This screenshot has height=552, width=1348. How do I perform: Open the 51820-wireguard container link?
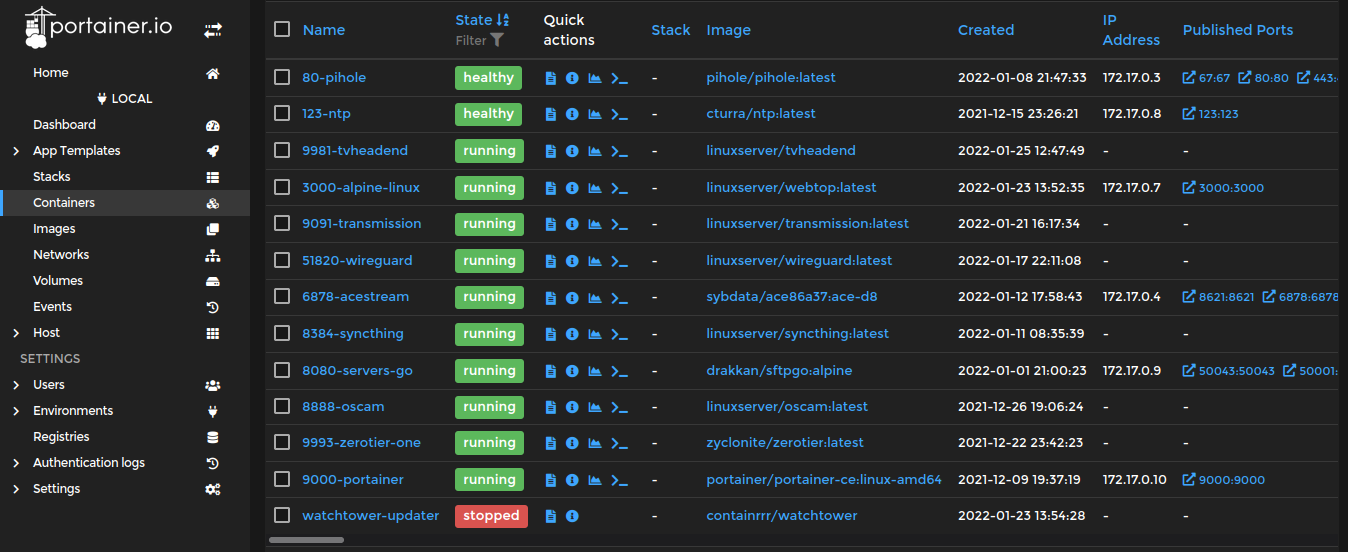[357, 260]
